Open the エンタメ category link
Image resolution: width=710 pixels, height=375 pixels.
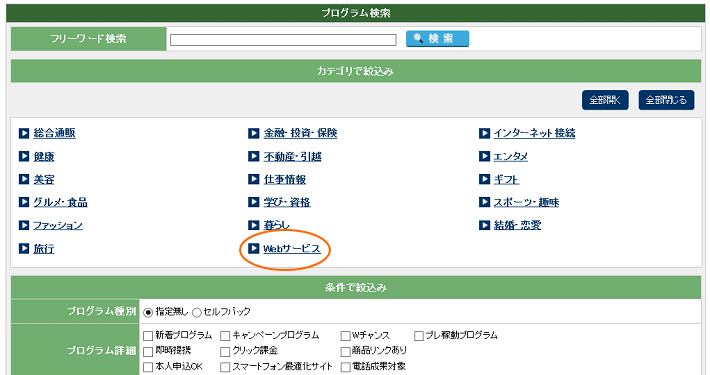point(511,156)
